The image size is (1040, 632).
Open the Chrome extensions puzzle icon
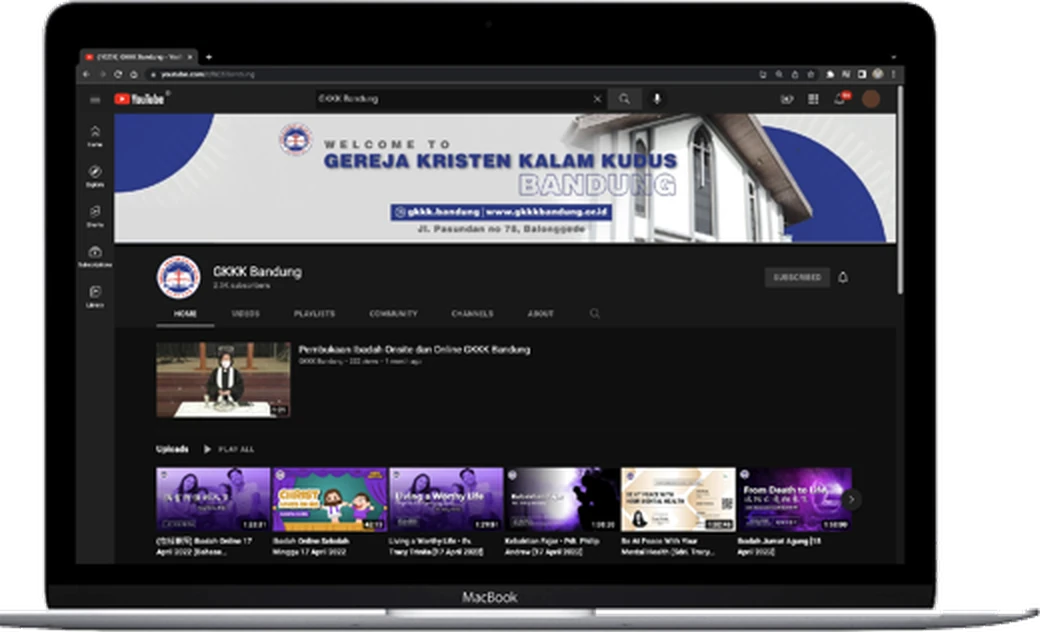830,74
